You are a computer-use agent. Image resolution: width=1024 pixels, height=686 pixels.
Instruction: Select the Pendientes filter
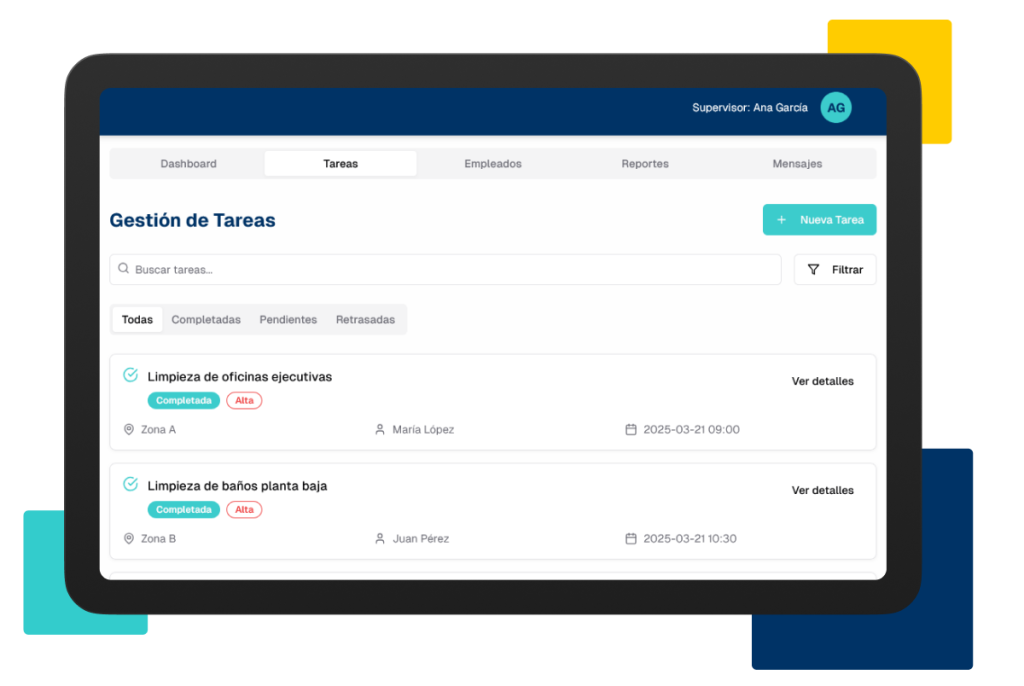(x=288, y=319)
